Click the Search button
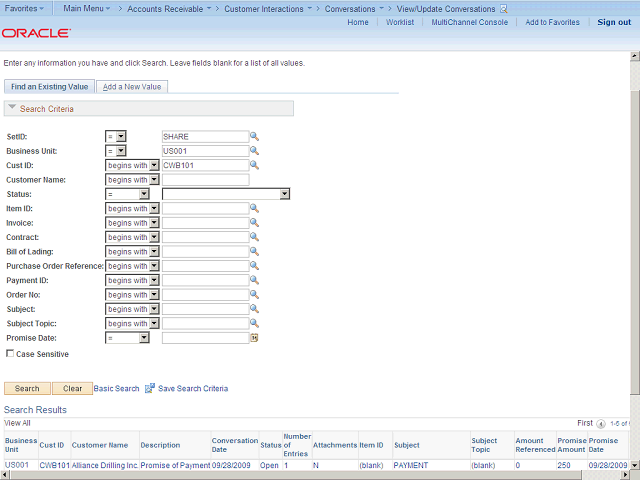The image size is (640, 480). (27, 389)
